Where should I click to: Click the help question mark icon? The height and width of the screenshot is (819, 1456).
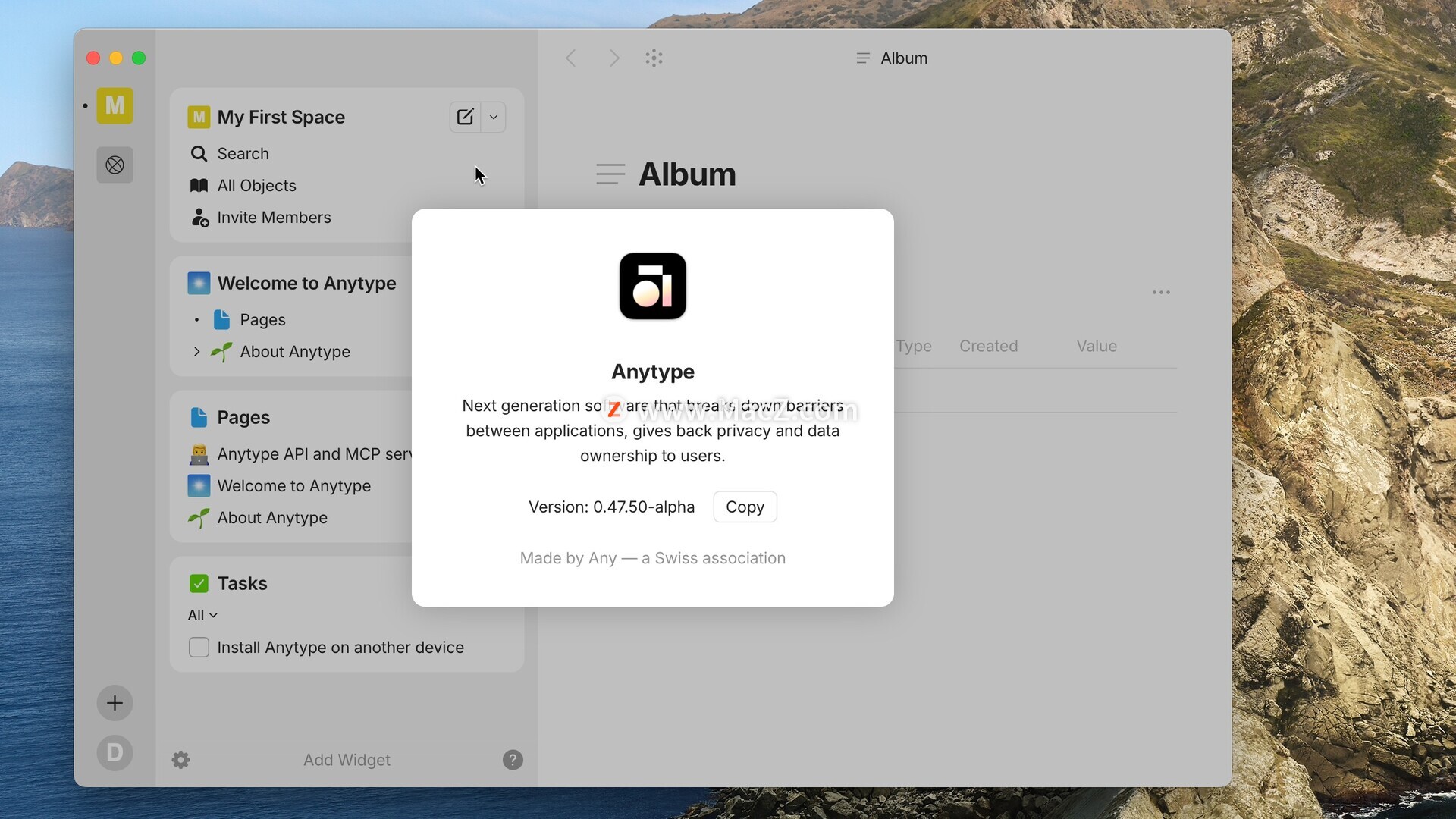pyautogui.click(x=513, y=760)
